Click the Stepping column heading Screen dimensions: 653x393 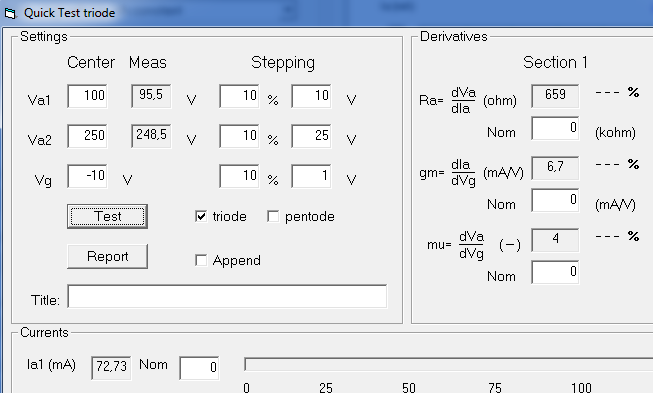click(283, 63)
